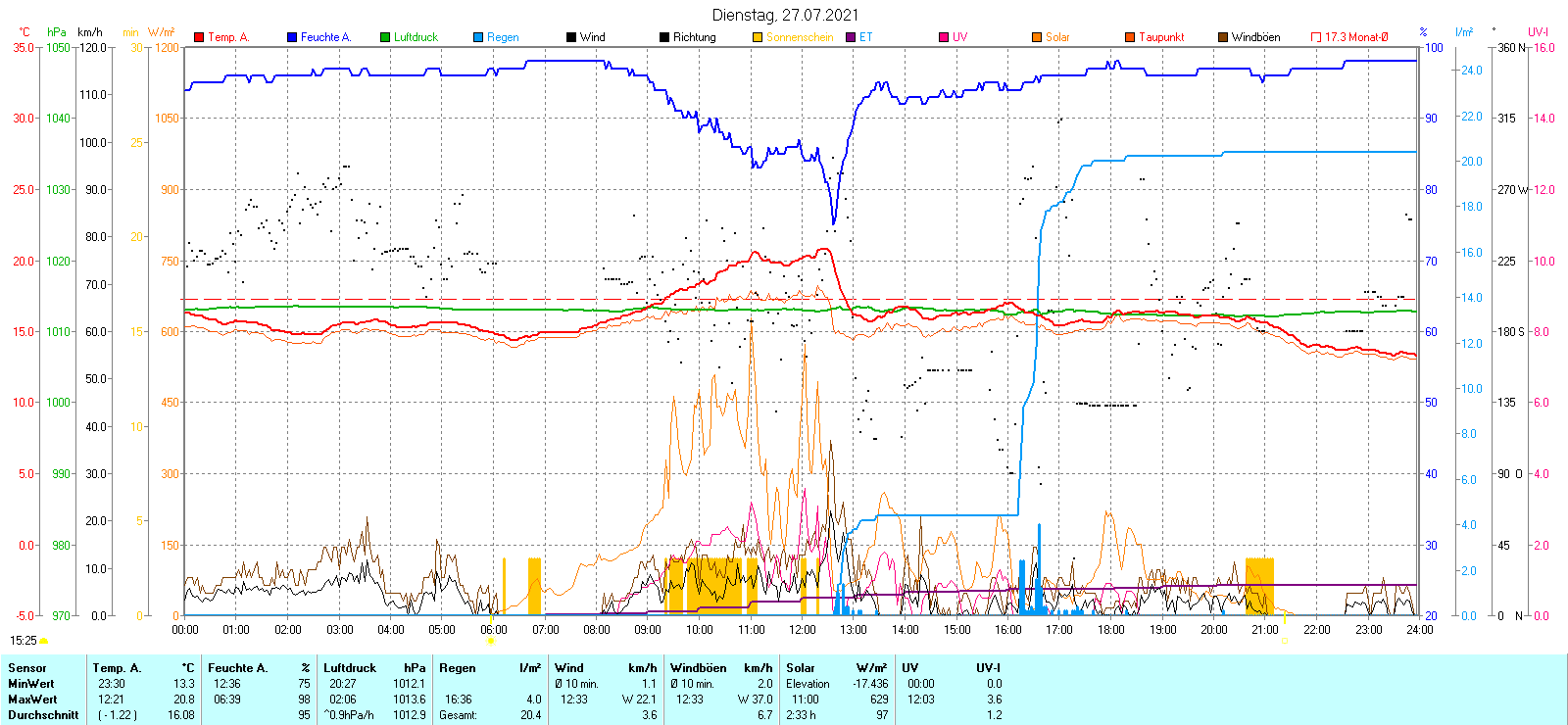Click the orange Solar legend swatch

1037,37
